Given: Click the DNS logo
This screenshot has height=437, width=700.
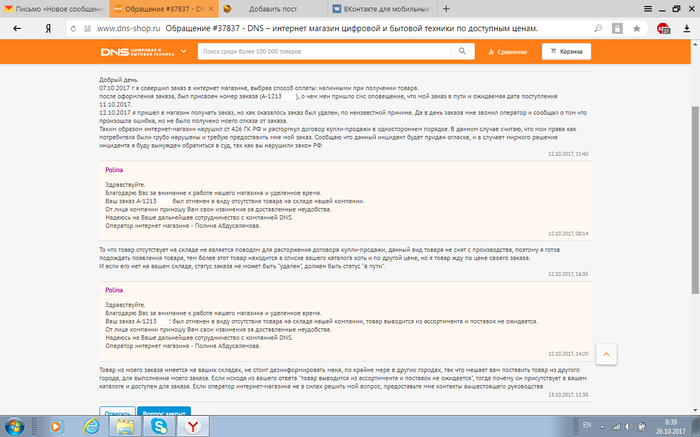Looking at the screenshot, I should [x=138, y=52].
